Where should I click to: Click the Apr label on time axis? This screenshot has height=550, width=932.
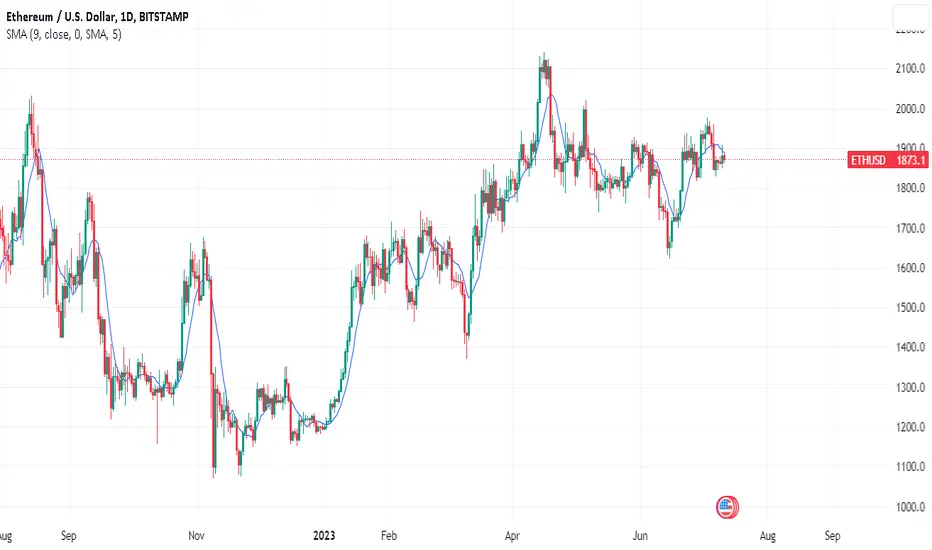[x=512, y=535]
